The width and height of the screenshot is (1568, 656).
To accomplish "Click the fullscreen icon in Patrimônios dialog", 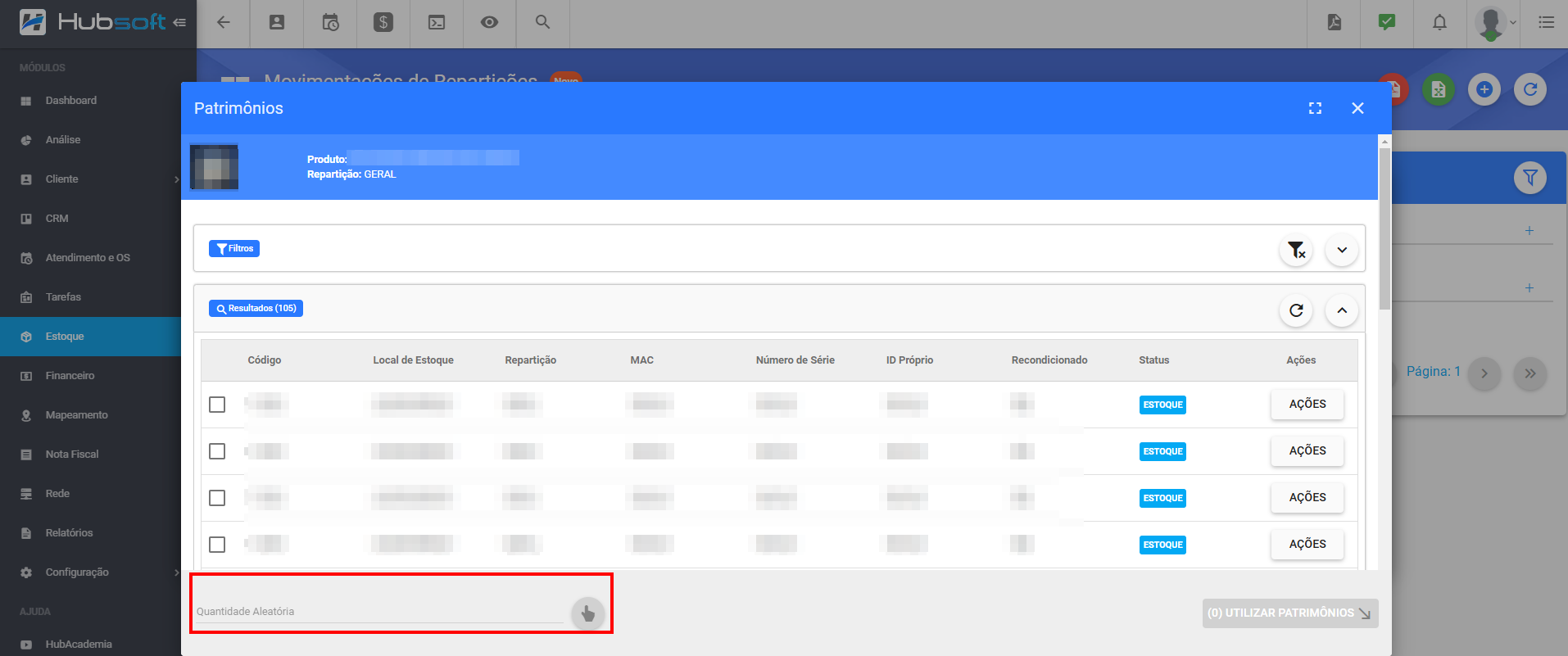I will (x=1315, y=108).
